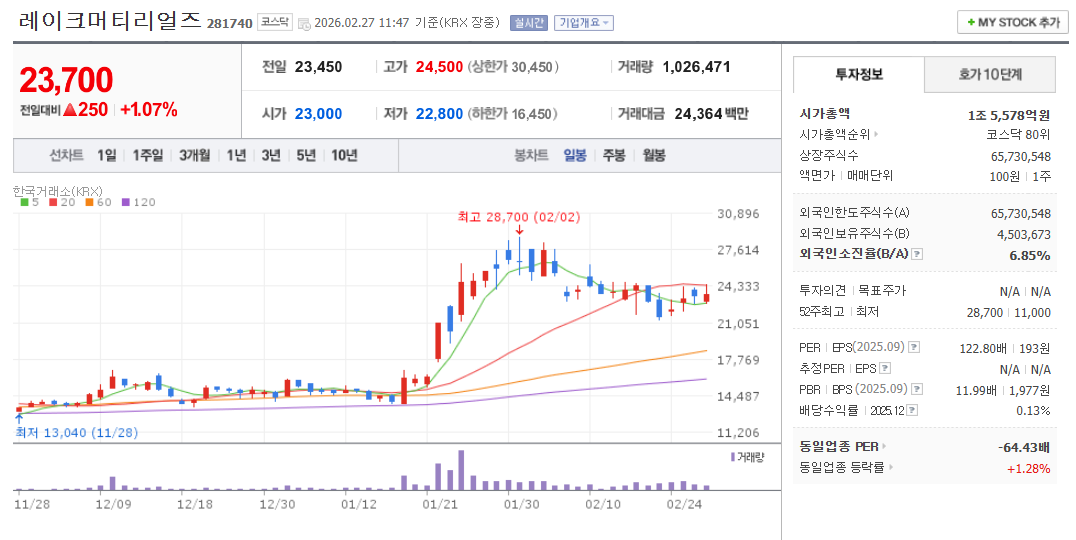Click PBR value 11.99배
Viewport: 1076px width, 540px height.
[976, 390]
